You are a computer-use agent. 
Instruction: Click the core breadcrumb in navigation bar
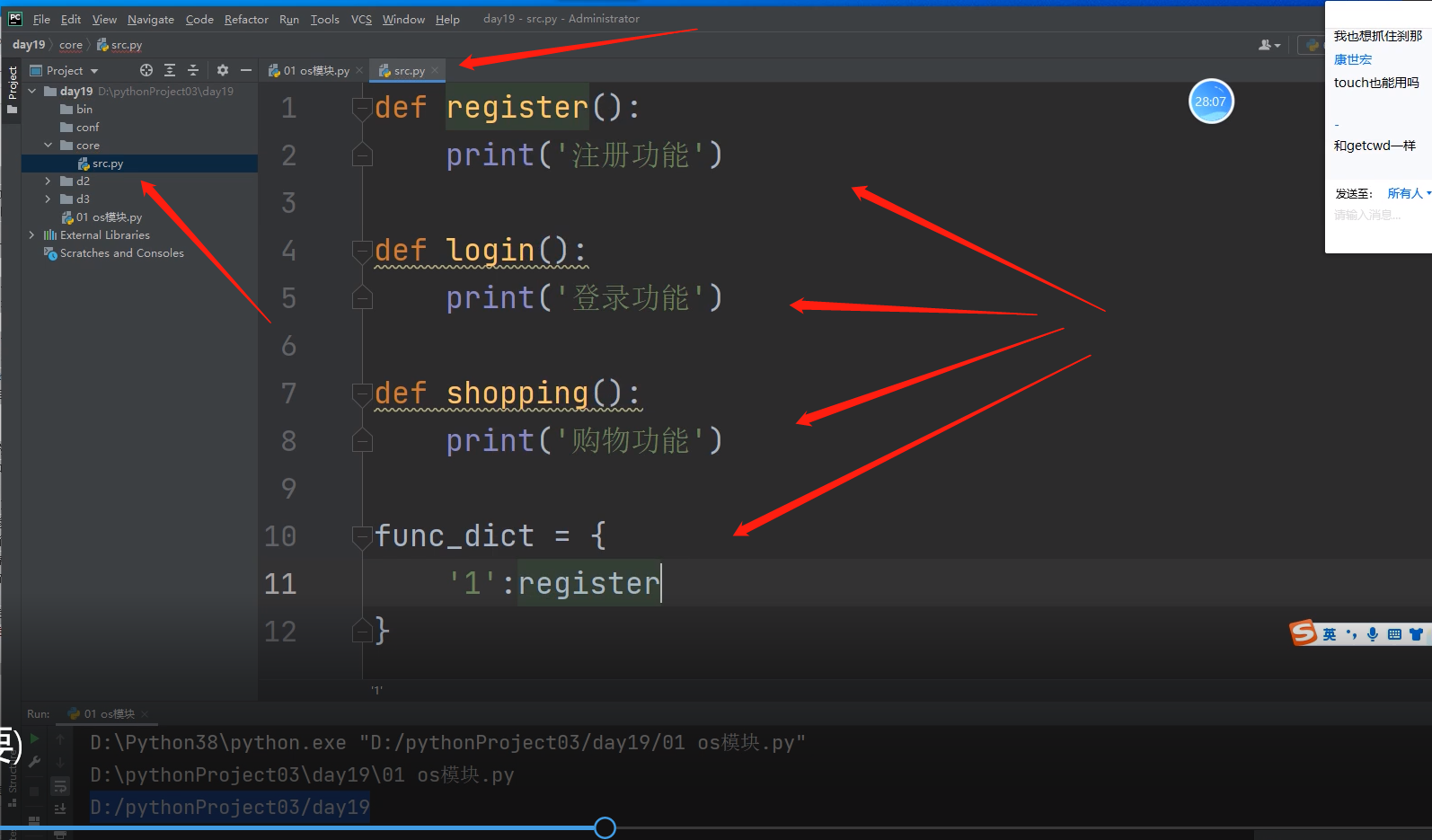click(x=71, y=45)
